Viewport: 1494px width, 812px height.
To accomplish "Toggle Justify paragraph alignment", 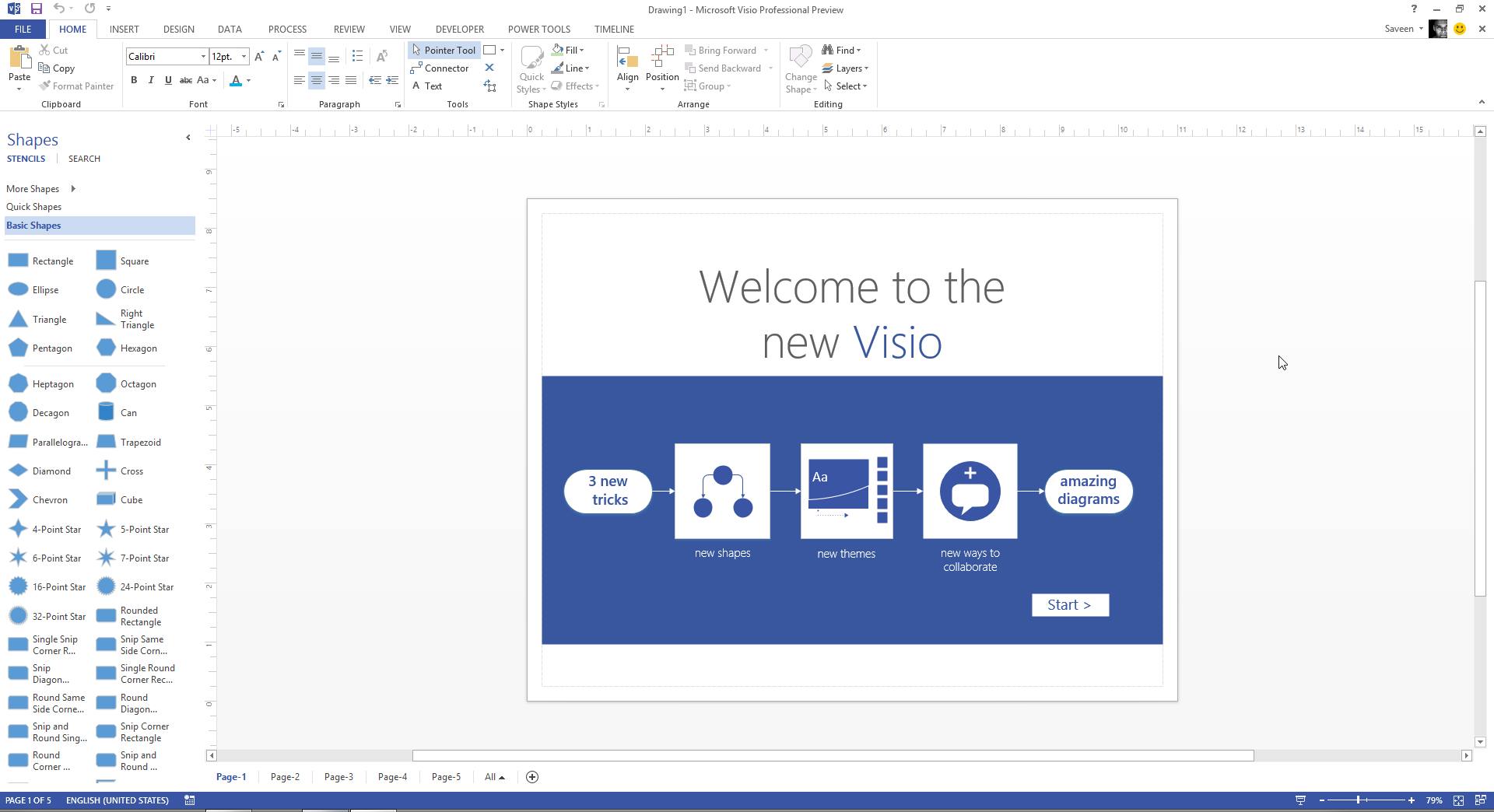I will click(x=351, y=80).
